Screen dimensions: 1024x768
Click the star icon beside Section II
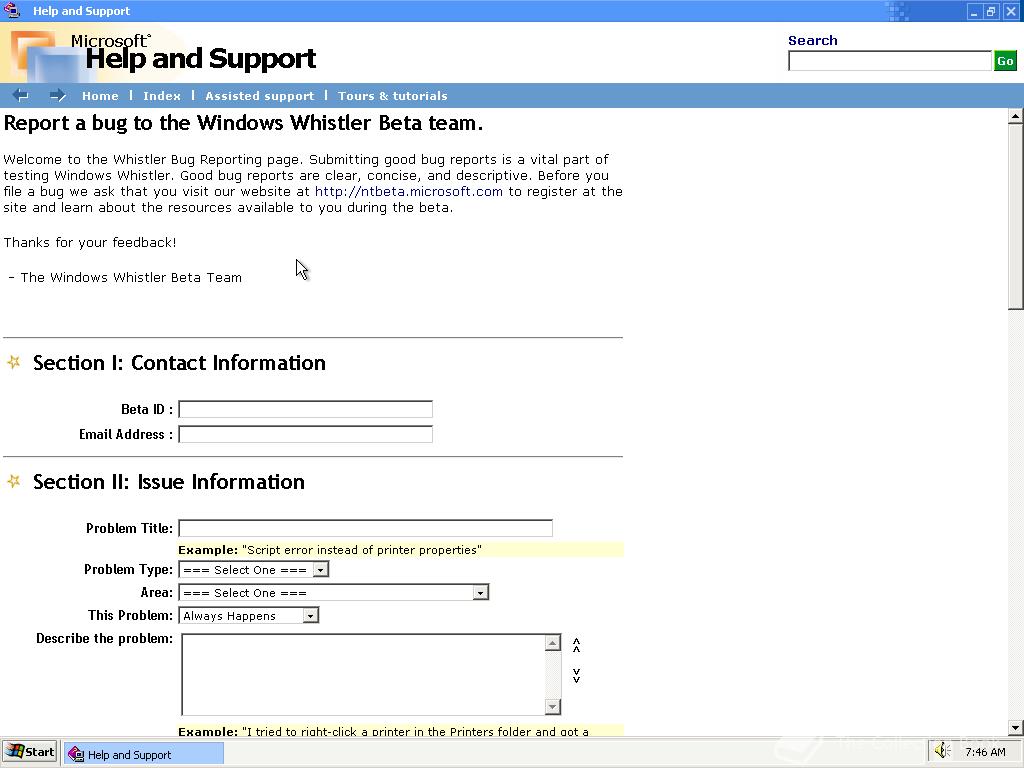[14, 481]
